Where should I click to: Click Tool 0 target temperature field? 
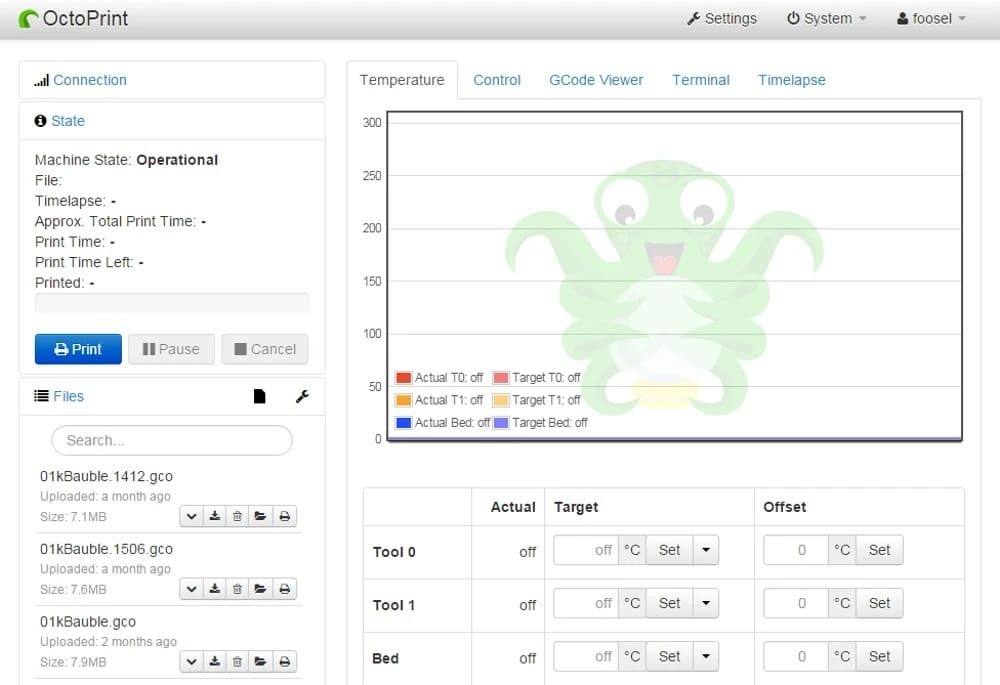[x=586, y=550]
